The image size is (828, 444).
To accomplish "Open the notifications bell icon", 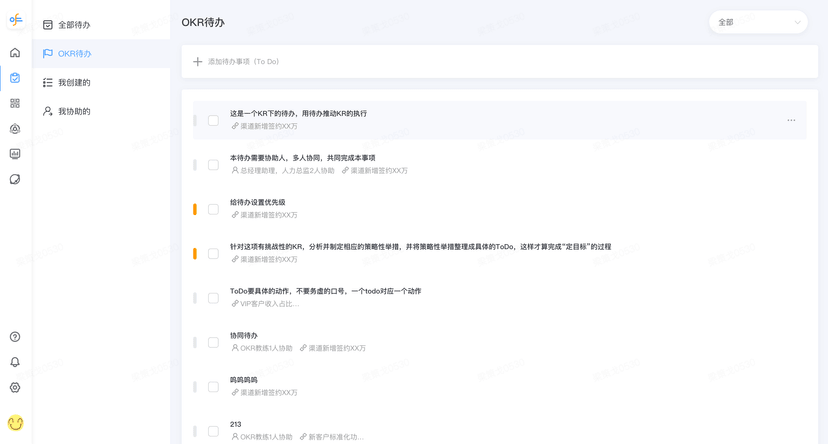I will tap(15, 362).
